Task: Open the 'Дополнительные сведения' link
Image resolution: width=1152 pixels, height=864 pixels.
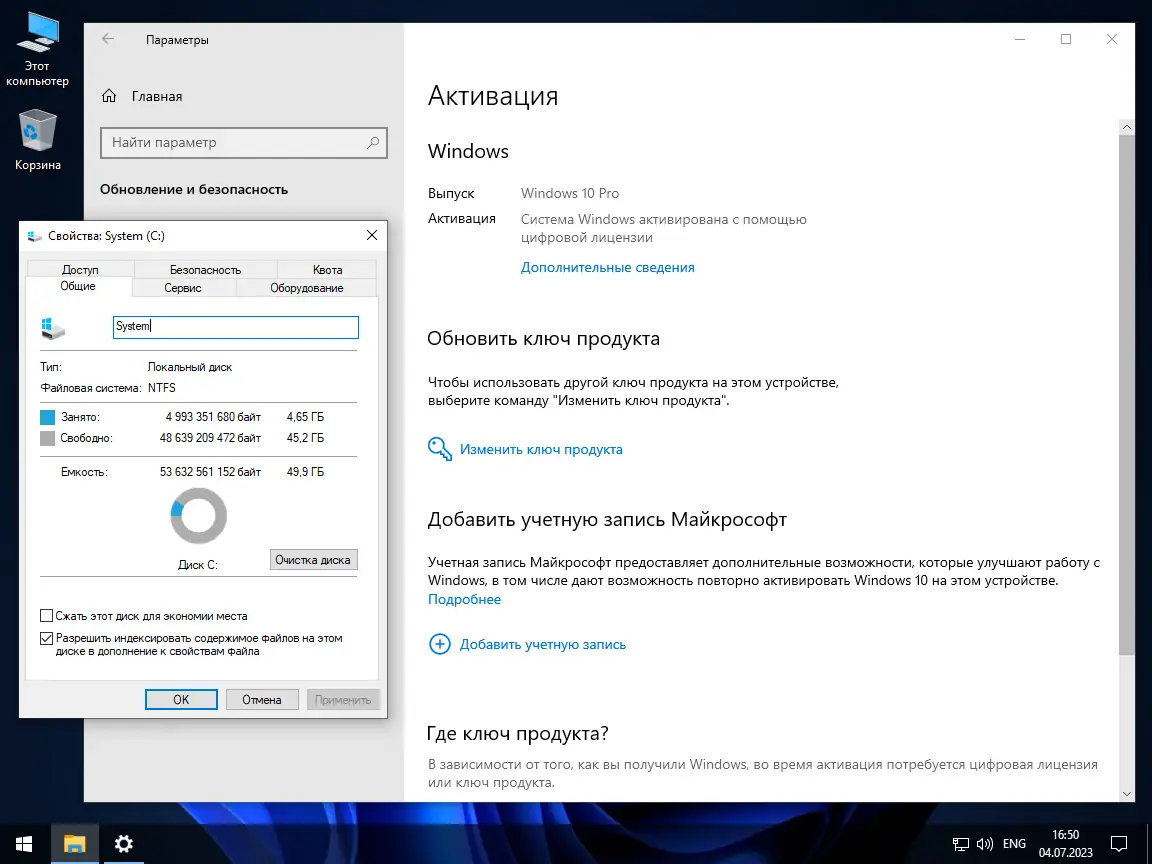Action: point(608,267)
